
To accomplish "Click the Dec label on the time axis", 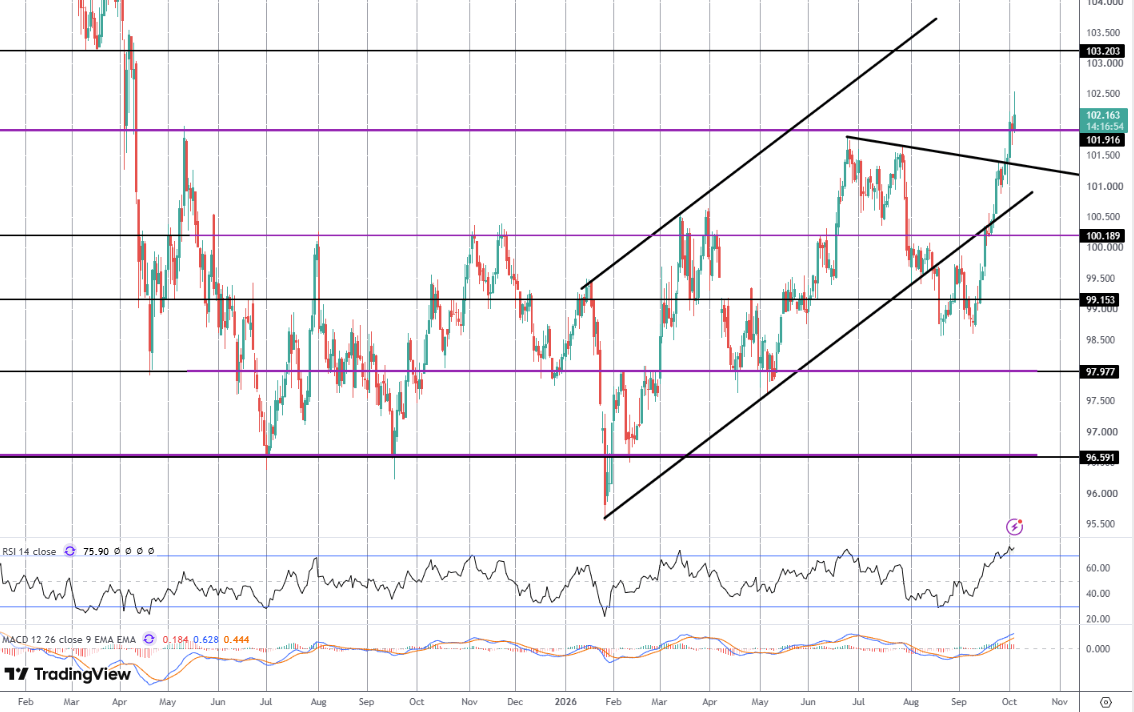I will click(515, 702).
